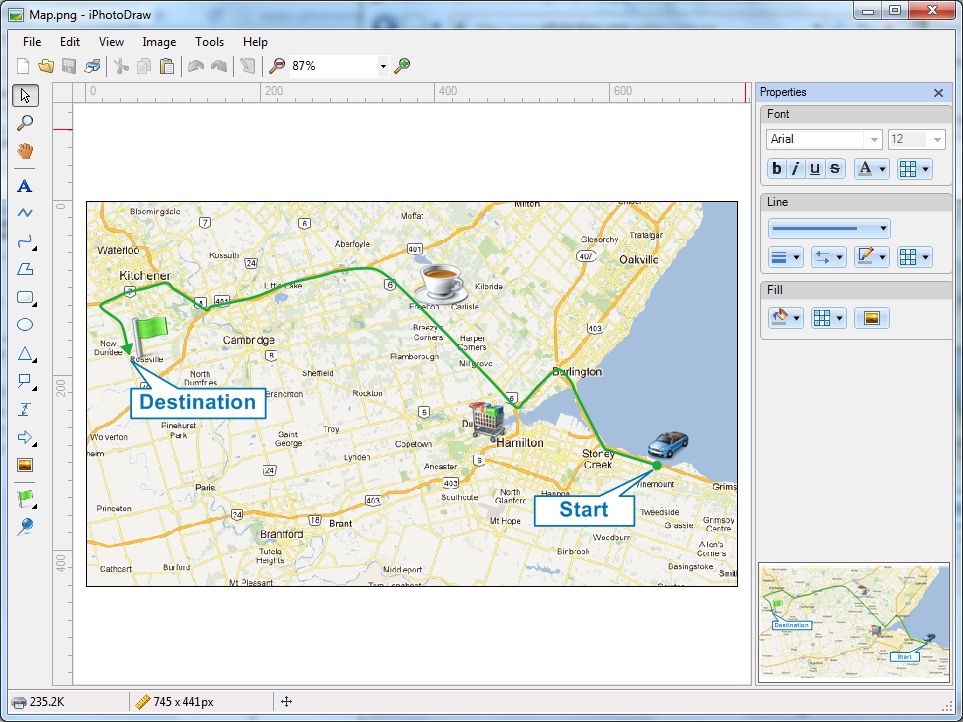Pick the curved connector tool
963x722 pixels.
pyautogui.click(x=25, y=241)
